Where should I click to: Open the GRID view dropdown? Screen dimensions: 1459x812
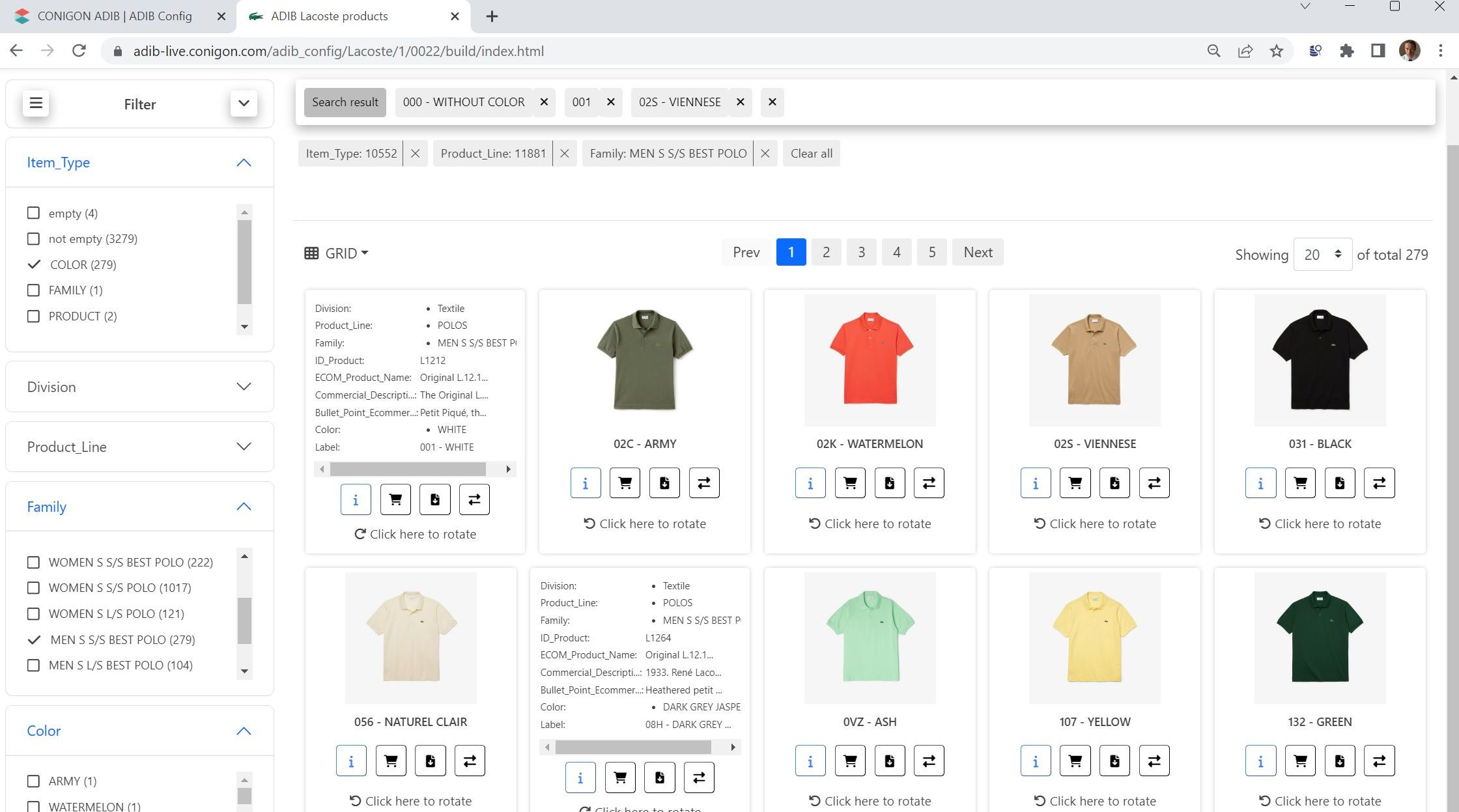pos(337,253)
